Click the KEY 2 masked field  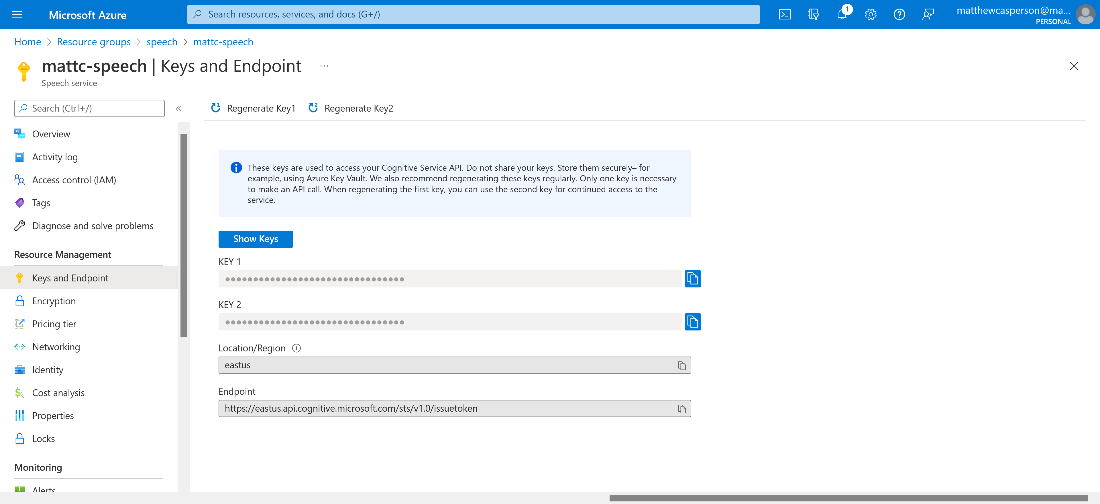tap(450, 321)
